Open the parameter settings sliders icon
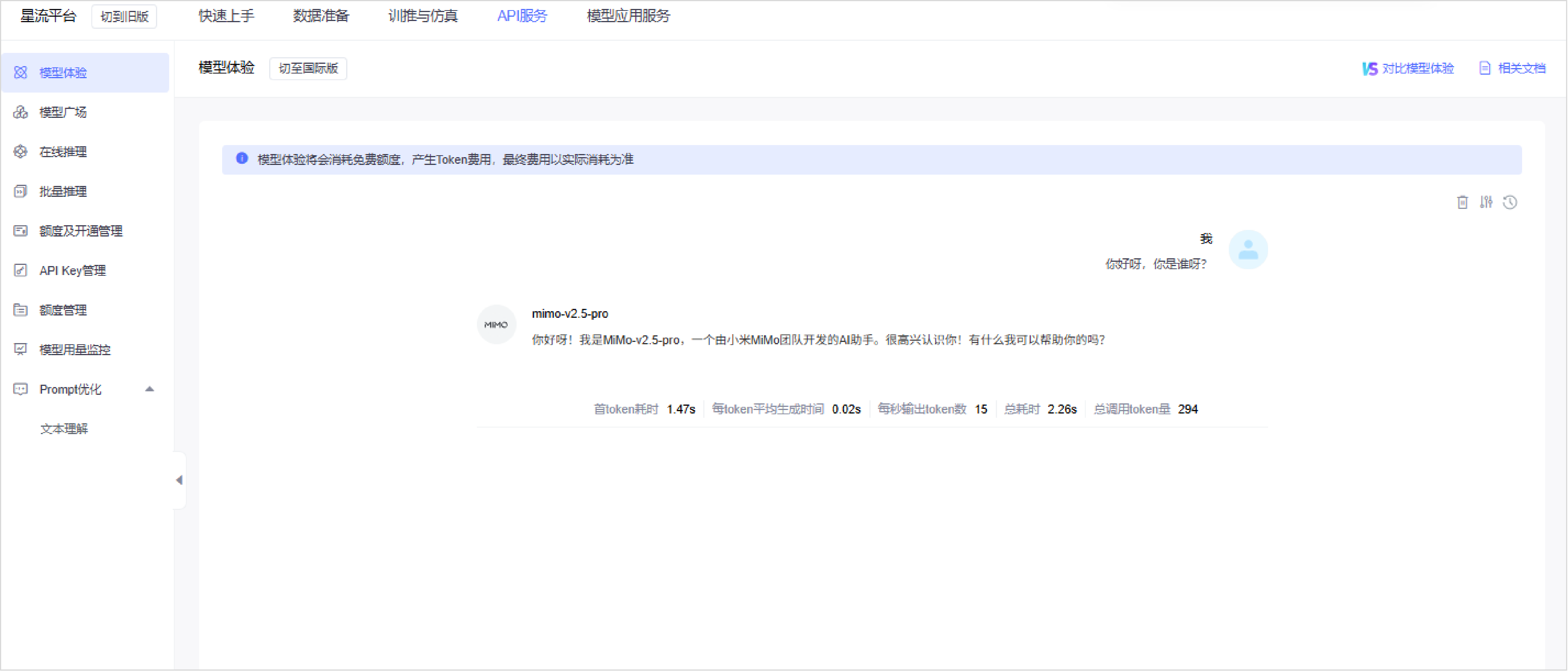The height and width of the screenshot is (671, 1568). pyautogui.click(x=1486, y=202)
